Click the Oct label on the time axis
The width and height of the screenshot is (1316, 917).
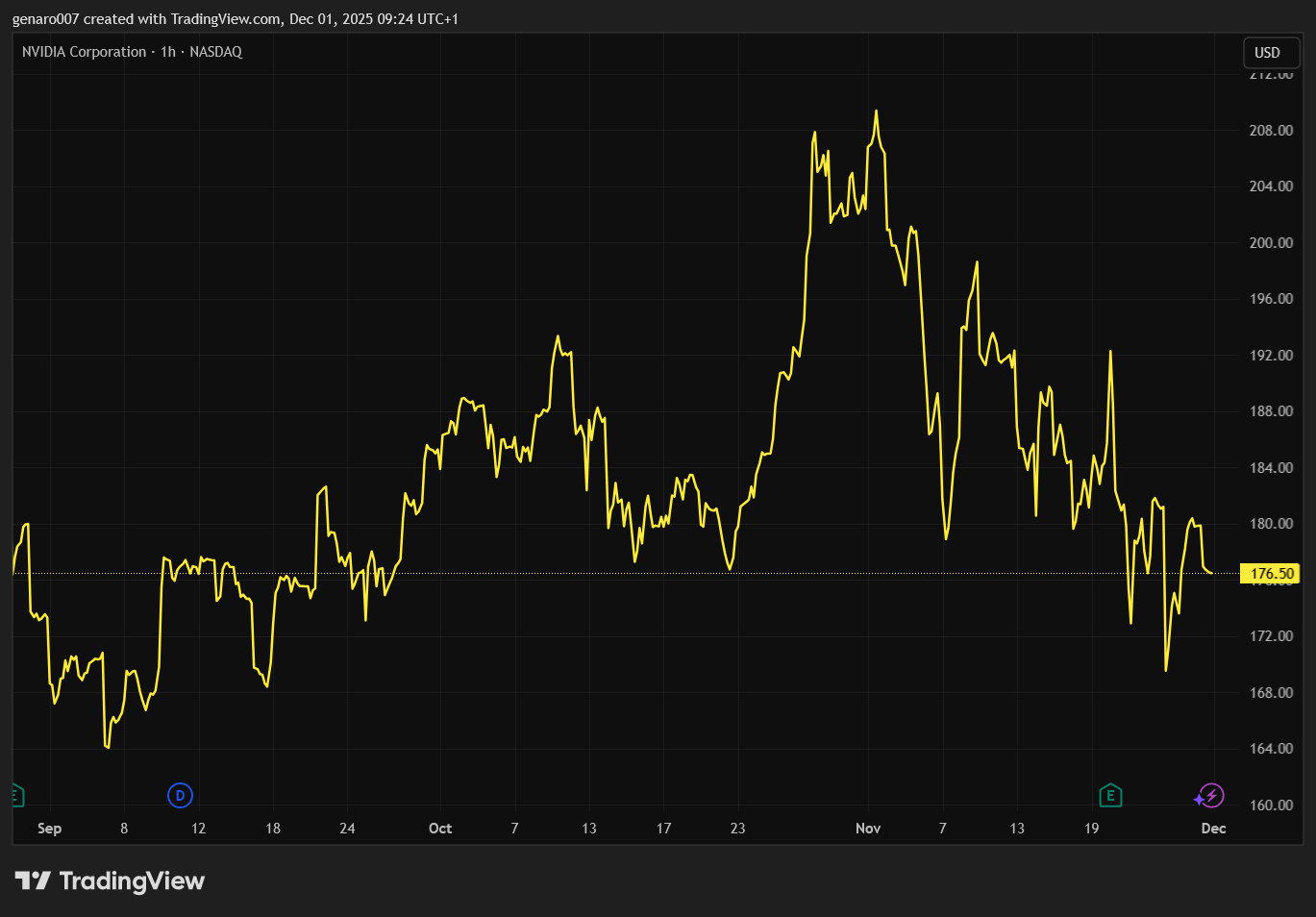click(x=440, y=829)
